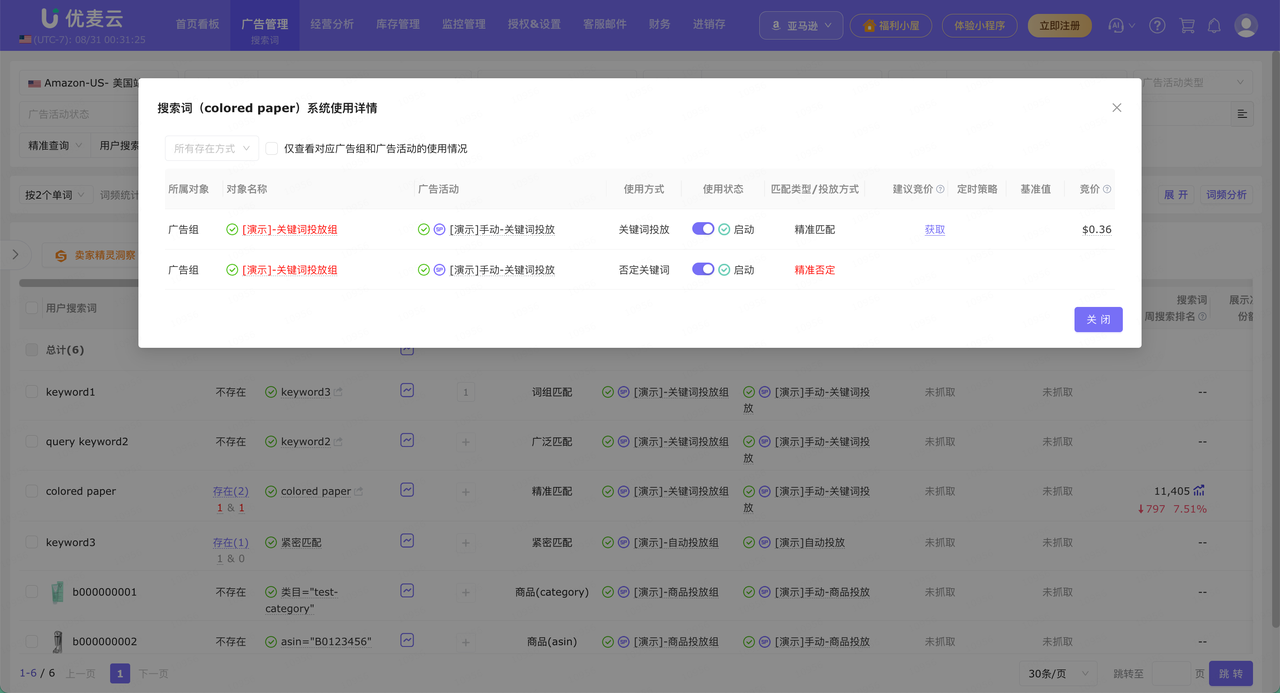The width and height of the screenshot is (1280, 693).
Task: Open trend chart icon in query keyword2 row
Action: (x=407, y=440)
